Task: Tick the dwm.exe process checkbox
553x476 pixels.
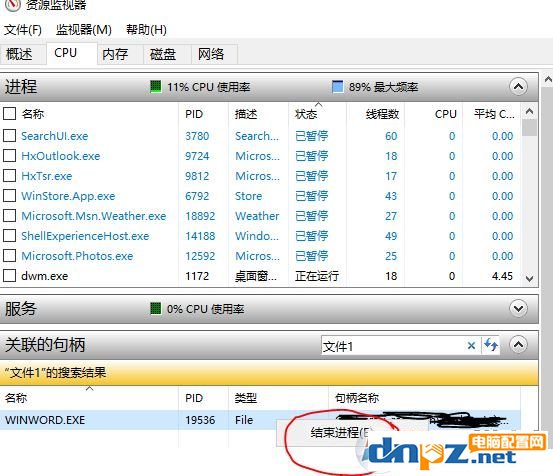Action: coord(10,275)
